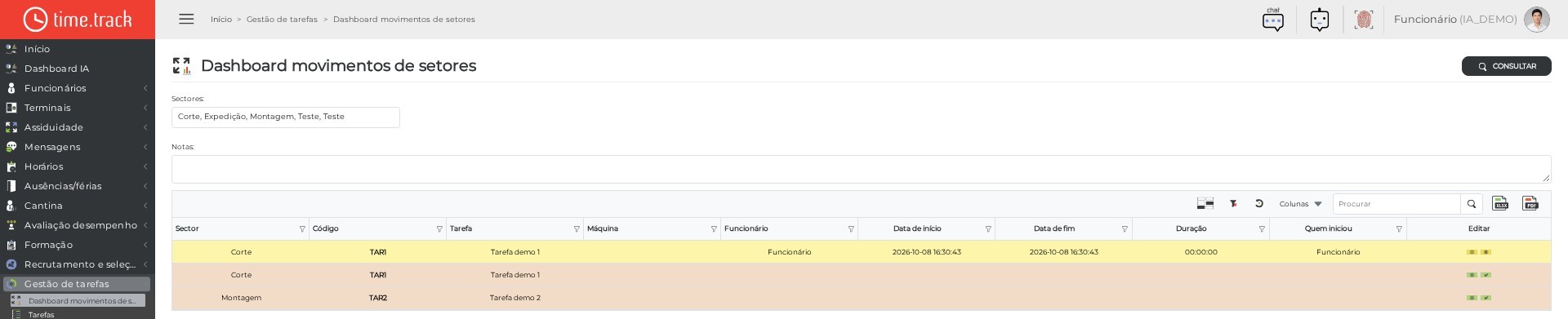Screen dimensions: 1568x319
Task: Click the CONSULTAR button
Action: click(1506, 66)
